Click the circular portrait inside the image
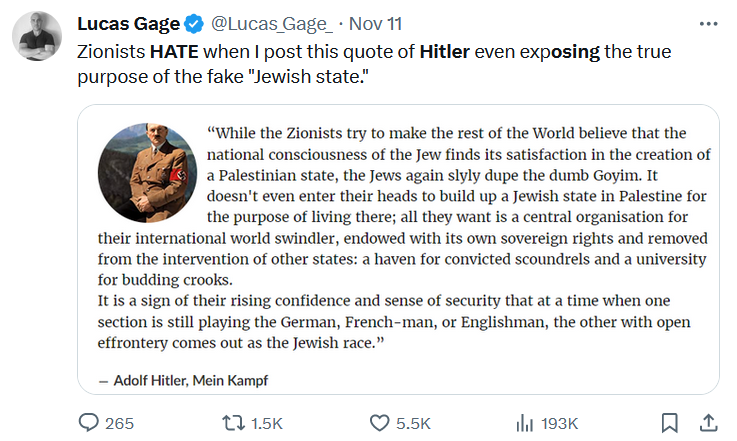The image size is (737, 441). 148,173
